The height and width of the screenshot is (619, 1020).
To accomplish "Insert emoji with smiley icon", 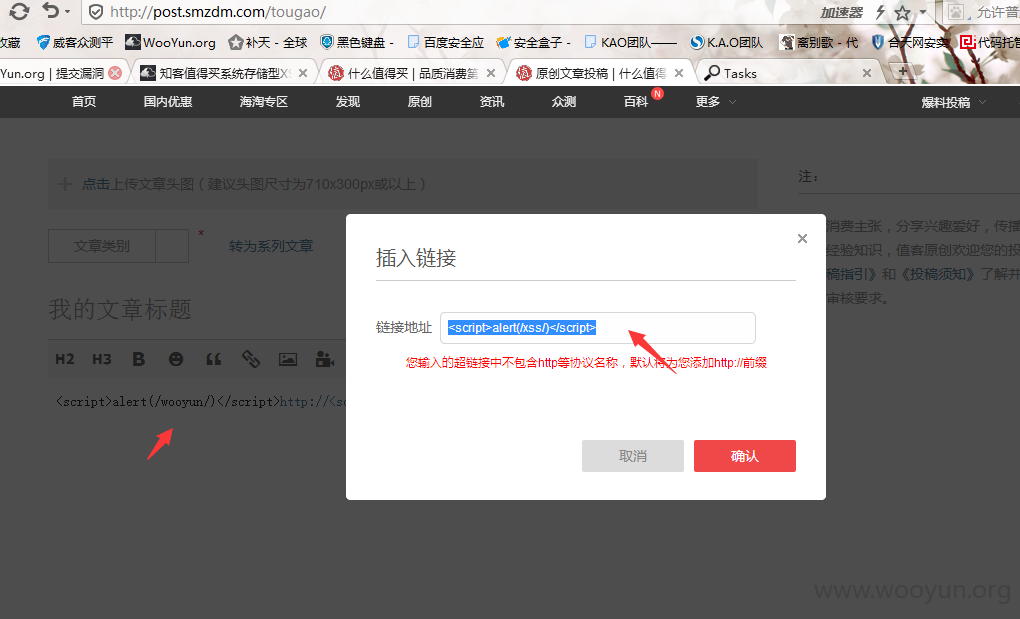I will [x=176, y=359].
